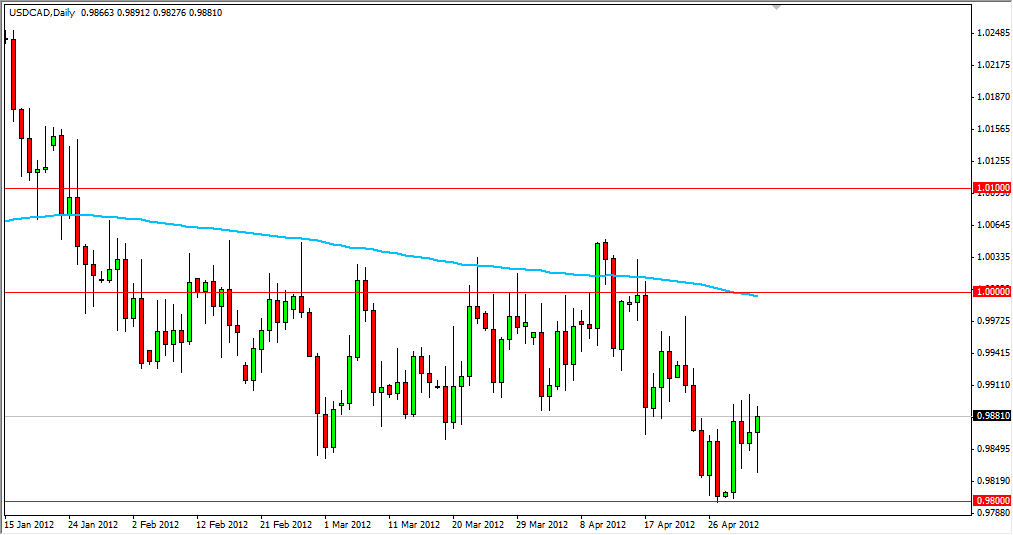This screenshot has width=1013, height=535.
Task: Click the chart shift triangle marker
Action: click(776, 8)
